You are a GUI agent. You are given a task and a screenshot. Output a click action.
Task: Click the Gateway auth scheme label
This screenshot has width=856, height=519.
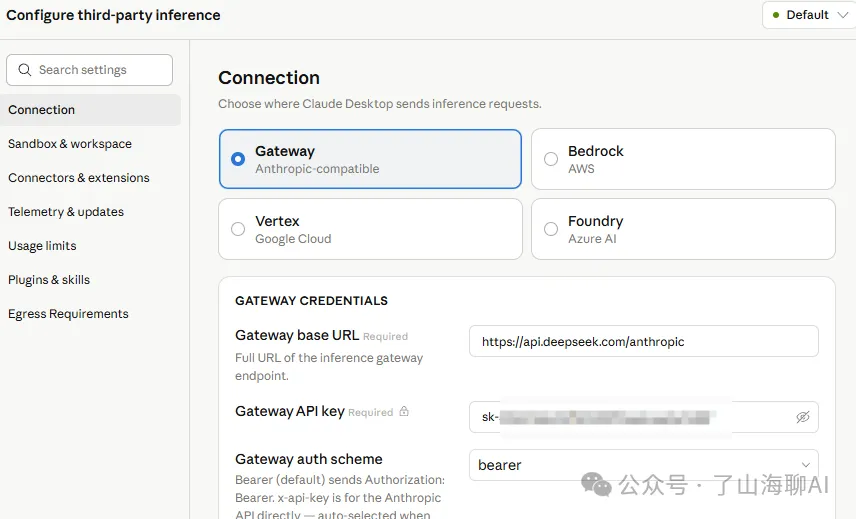[x=309, y=459]
